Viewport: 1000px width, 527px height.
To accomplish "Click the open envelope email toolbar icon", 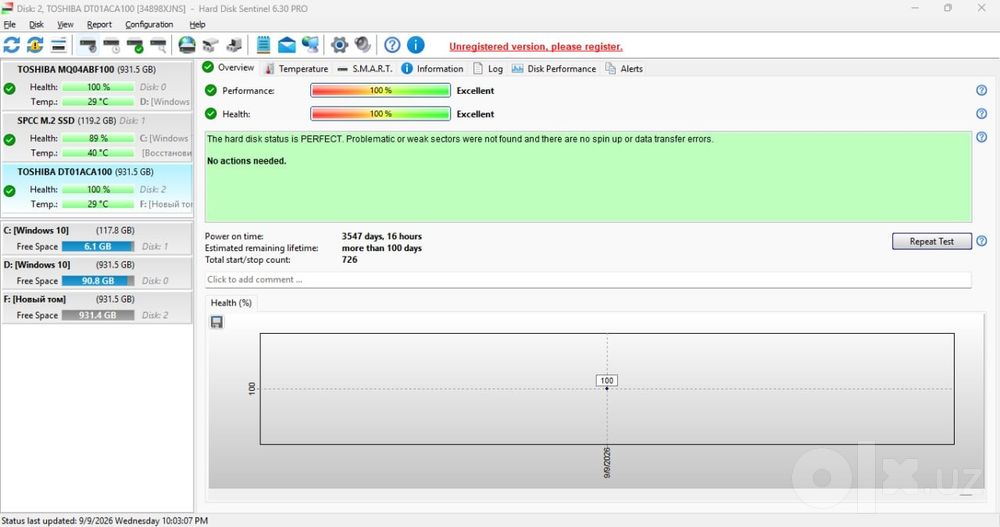I will (287, 45).
